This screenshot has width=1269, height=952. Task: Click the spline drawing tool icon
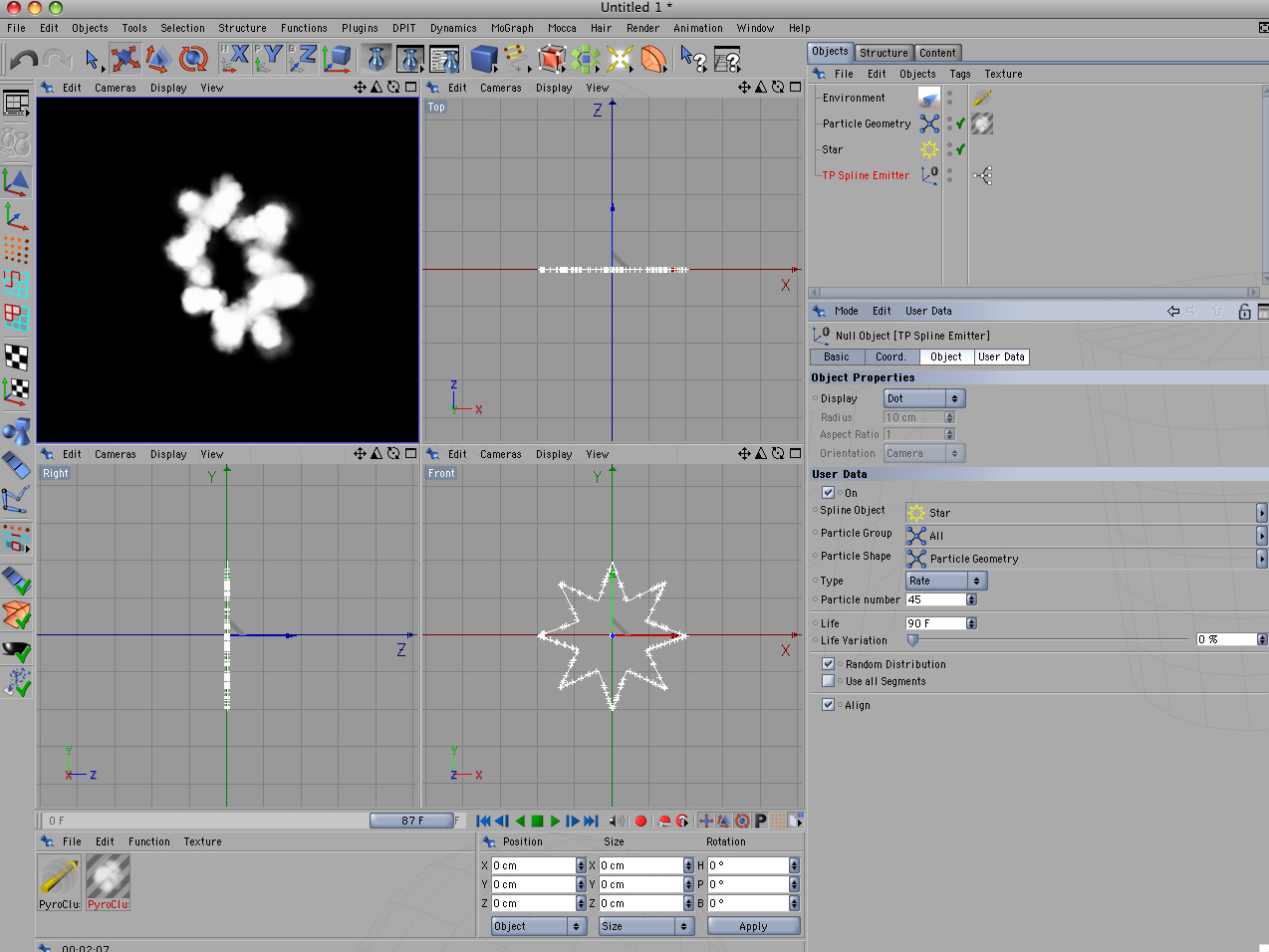(x=517, y=59)
